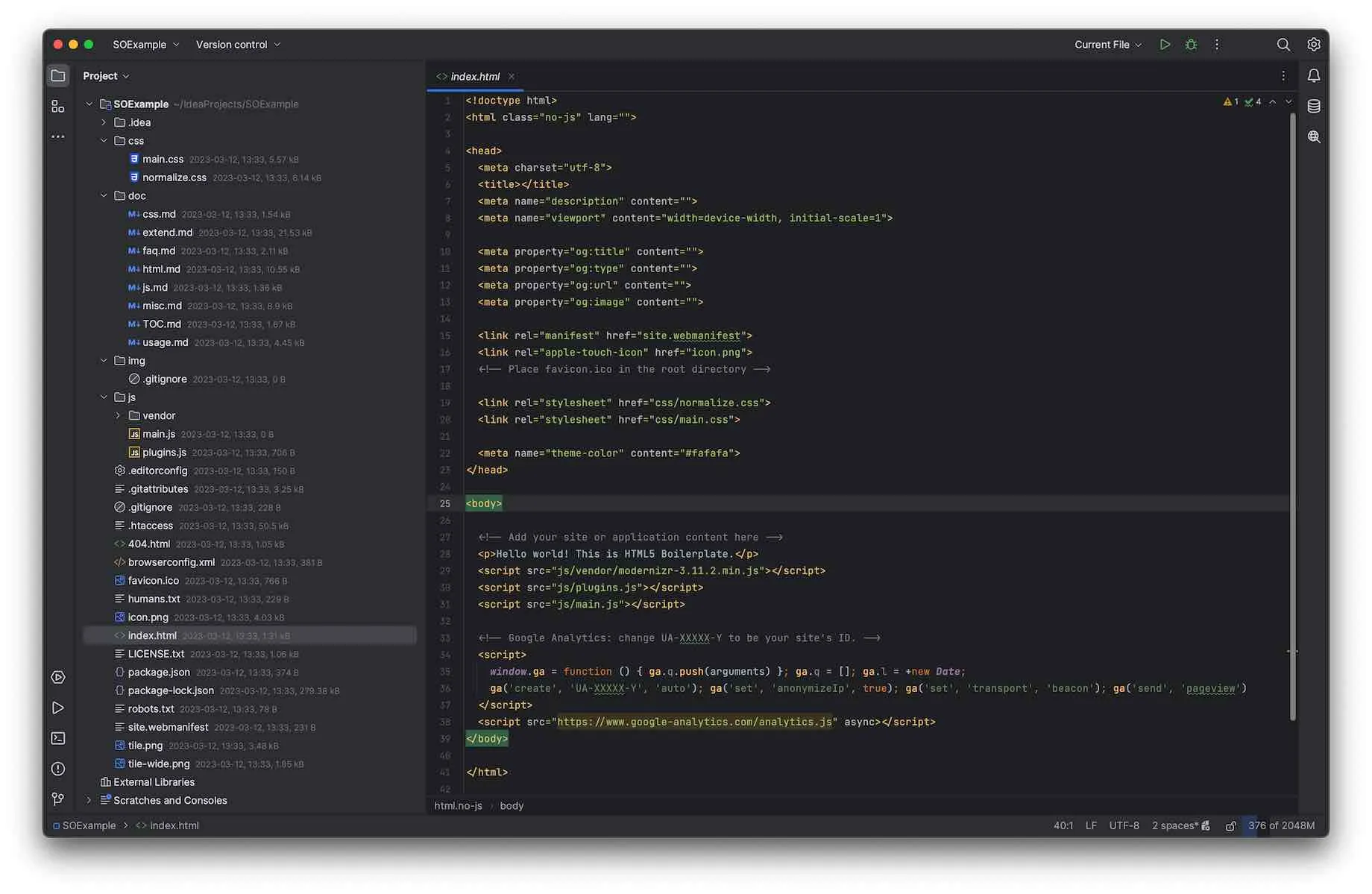This screenshot has height=894, width=1372.
Task: Open the Notifications bell
Action: [x=1314, y=76]
